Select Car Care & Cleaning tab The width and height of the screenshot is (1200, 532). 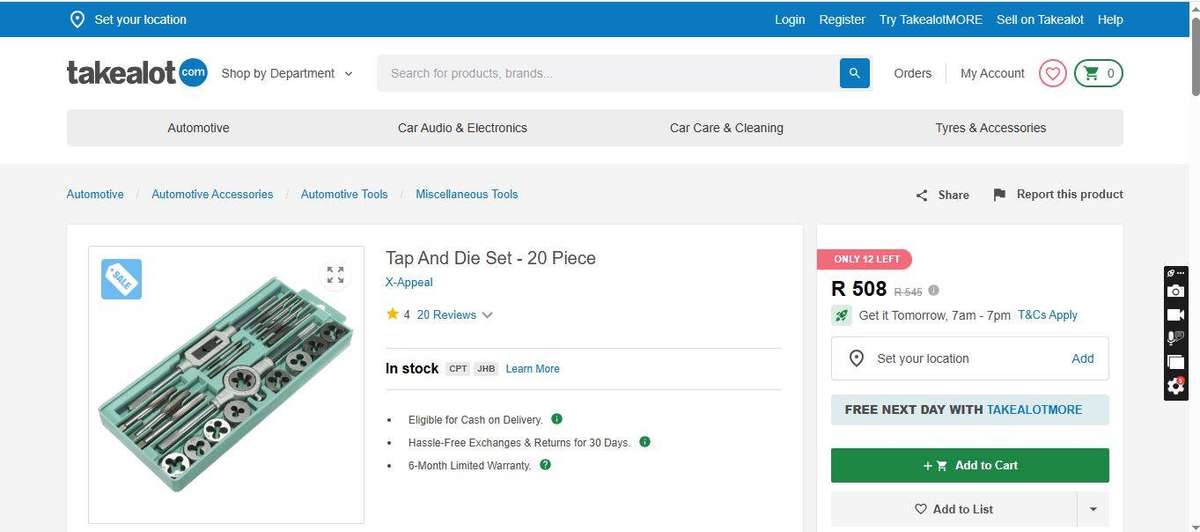click(x=727, y=128)
